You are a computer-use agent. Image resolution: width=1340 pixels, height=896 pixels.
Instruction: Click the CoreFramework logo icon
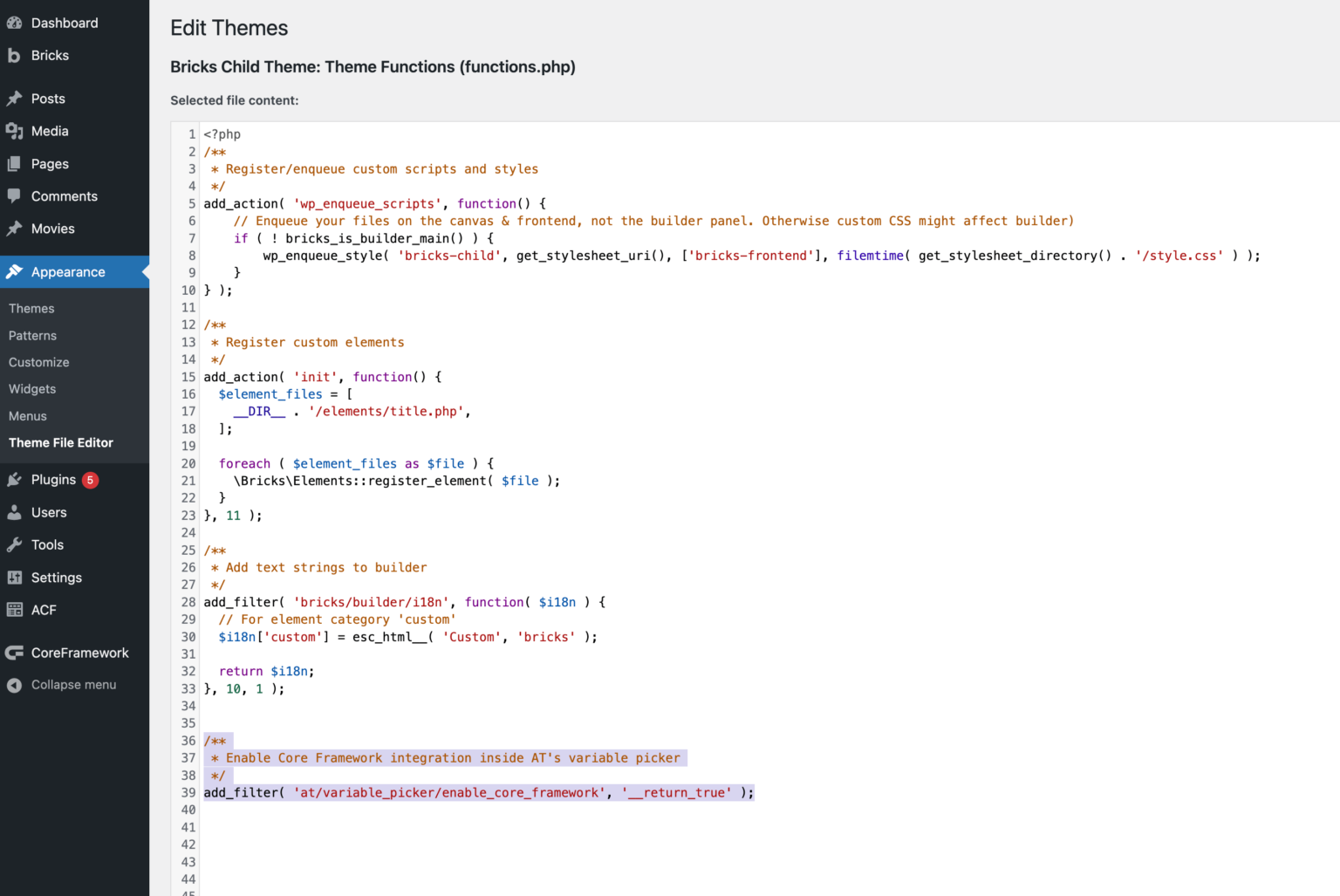(15, 653)
